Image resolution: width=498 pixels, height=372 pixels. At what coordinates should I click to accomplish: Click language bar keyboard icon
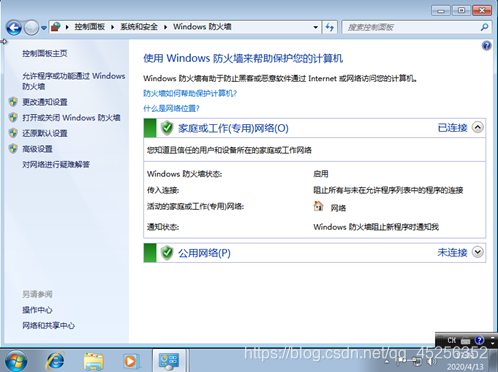465,341
